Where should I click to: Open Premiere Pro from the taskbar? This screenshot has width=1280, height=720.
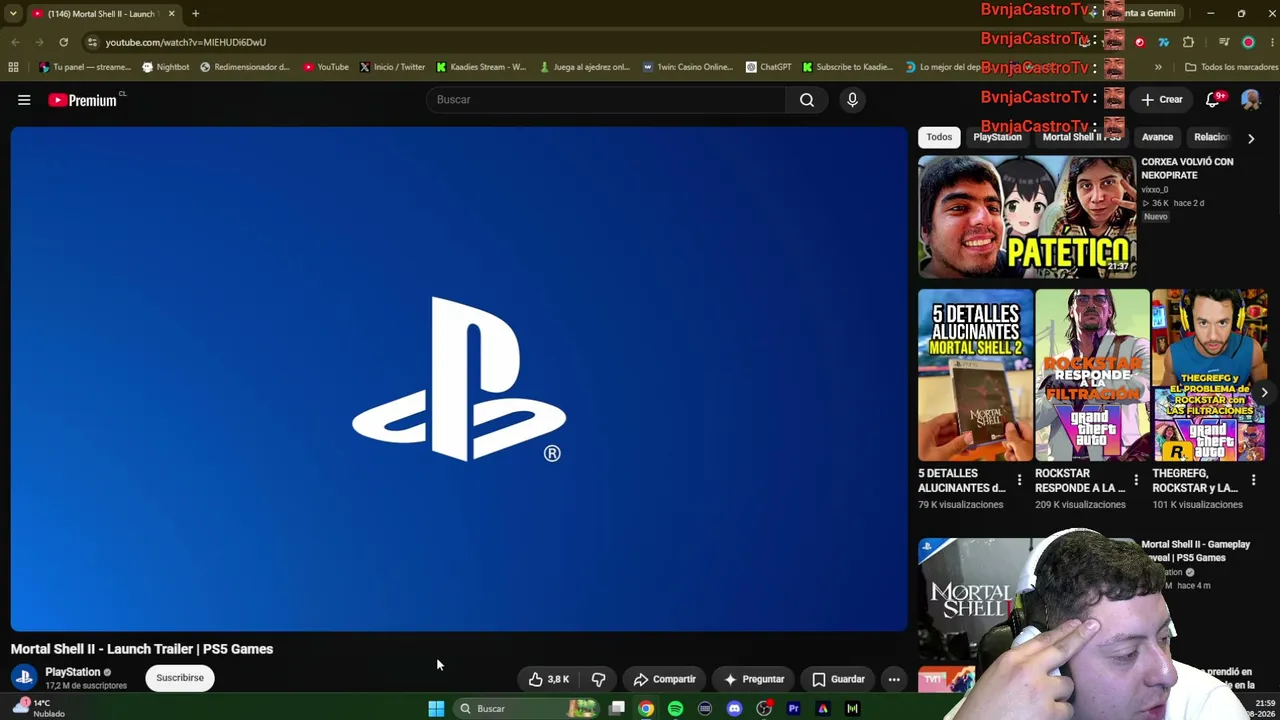[793, 708]
